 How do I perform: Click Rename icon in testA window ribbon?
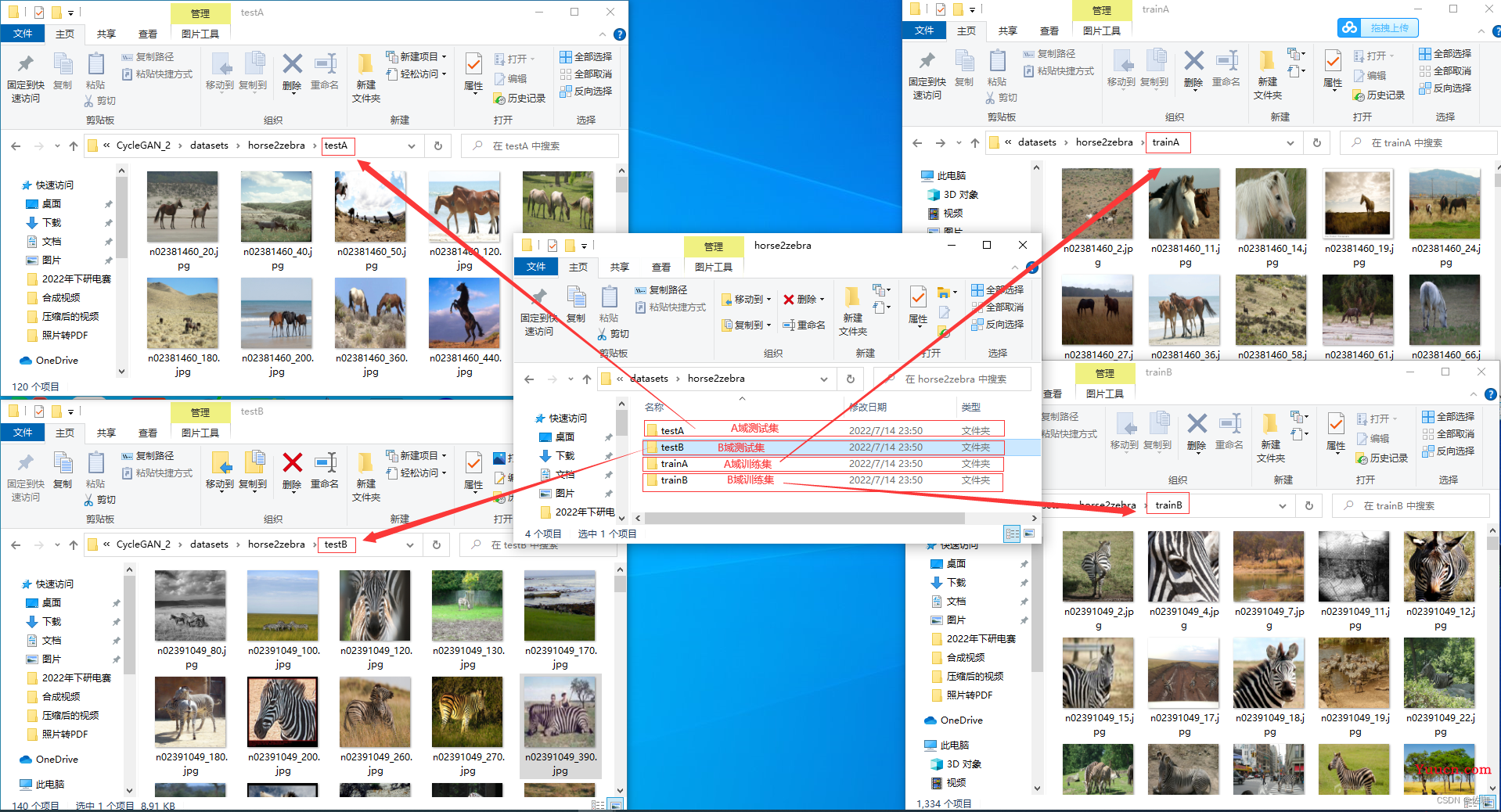pyautogui.click(x=325, y=71)
